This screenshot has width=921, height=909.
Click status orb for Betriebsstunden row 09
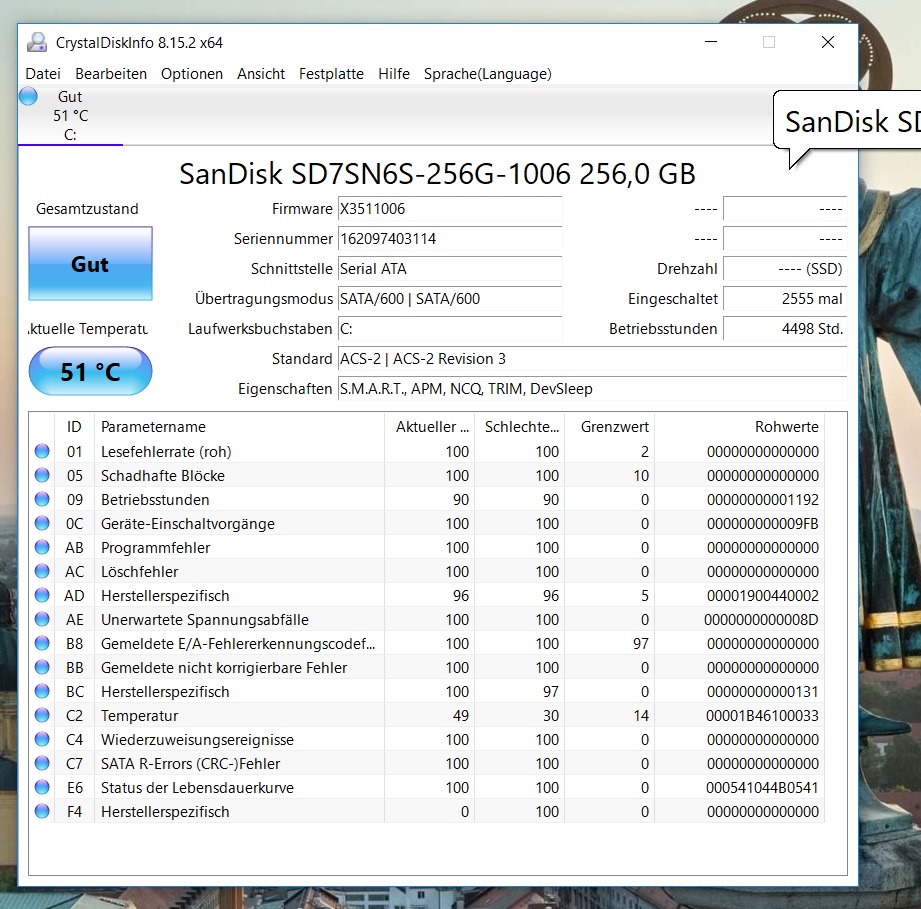tap(42, 499)
